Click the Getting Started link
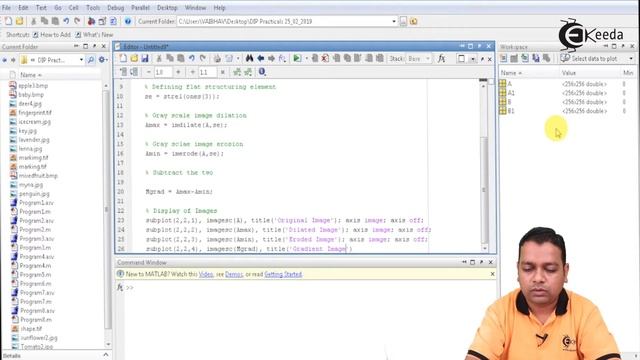 (x=283, y=274)
